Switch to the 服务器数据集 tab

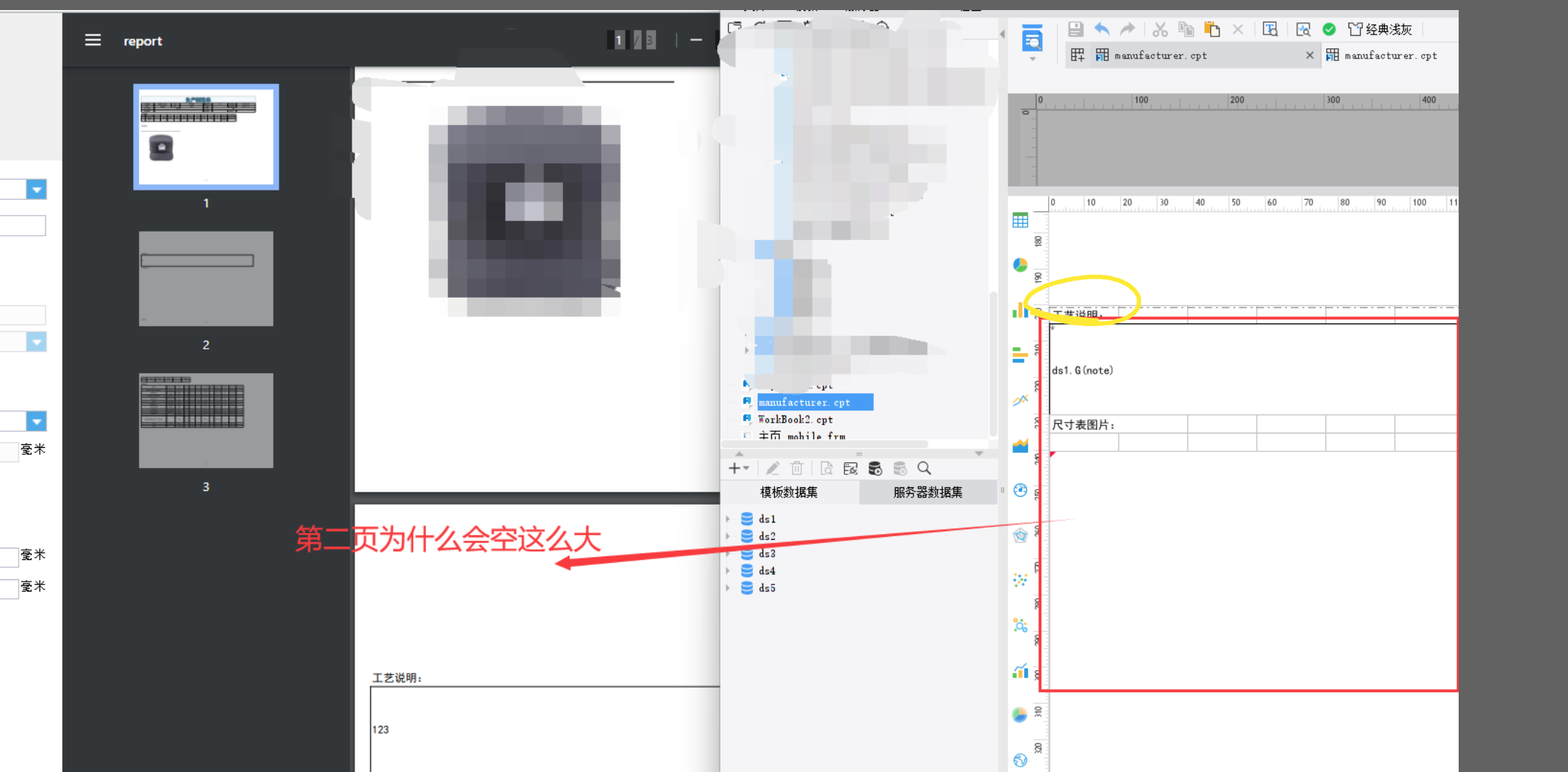(927, 492)
